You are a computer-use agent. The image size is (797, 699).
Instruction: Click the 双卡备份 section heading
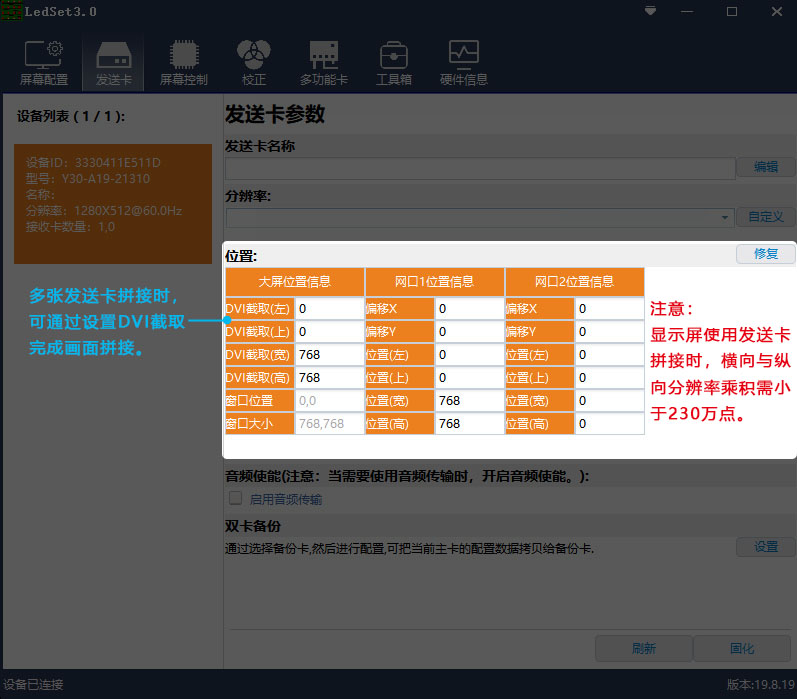253,526
